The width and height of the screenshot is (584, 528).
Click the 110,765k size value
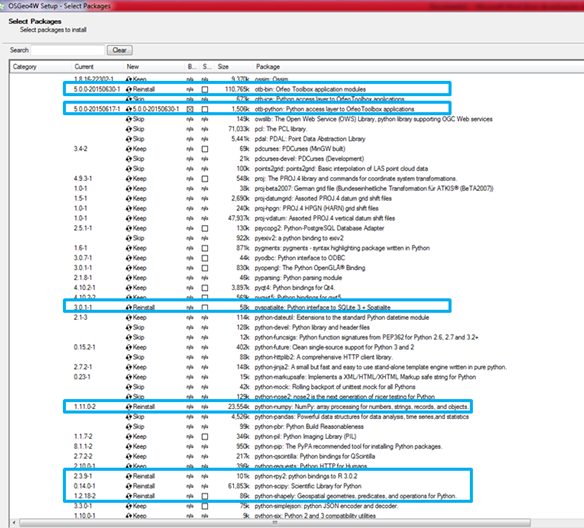point(237,89)
